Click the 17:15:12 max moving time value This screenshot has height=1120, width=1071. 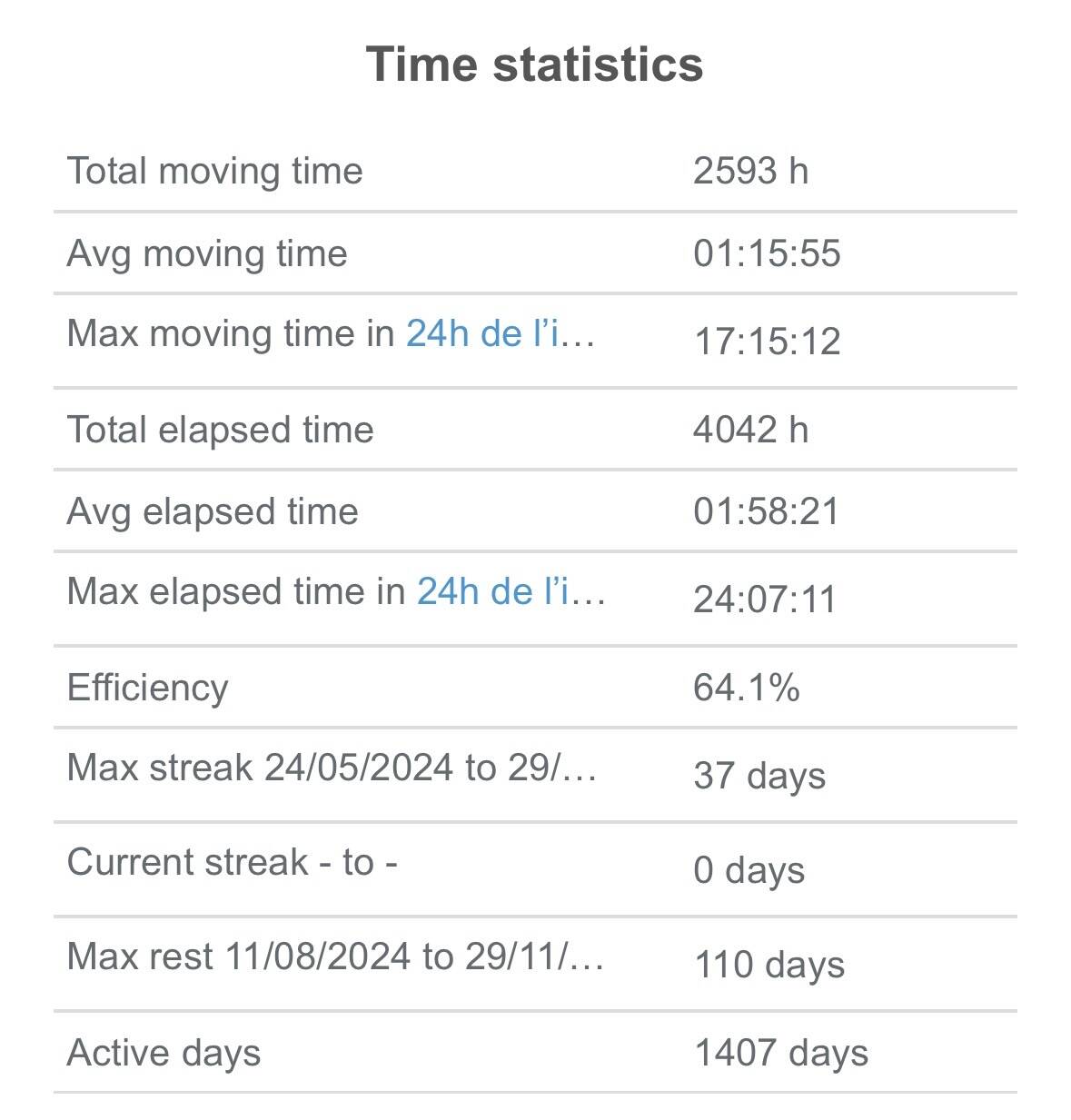coord(767,342)
